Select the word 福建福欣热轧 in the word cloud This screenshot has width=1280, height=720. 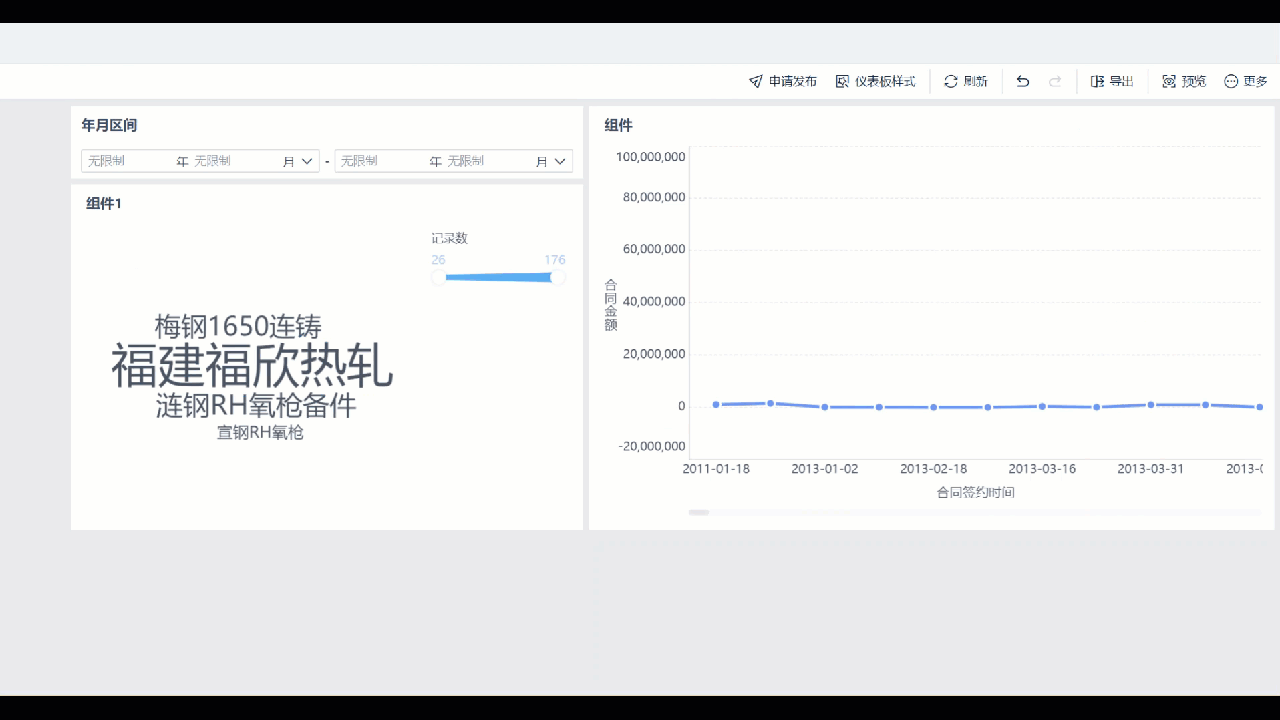252,366
